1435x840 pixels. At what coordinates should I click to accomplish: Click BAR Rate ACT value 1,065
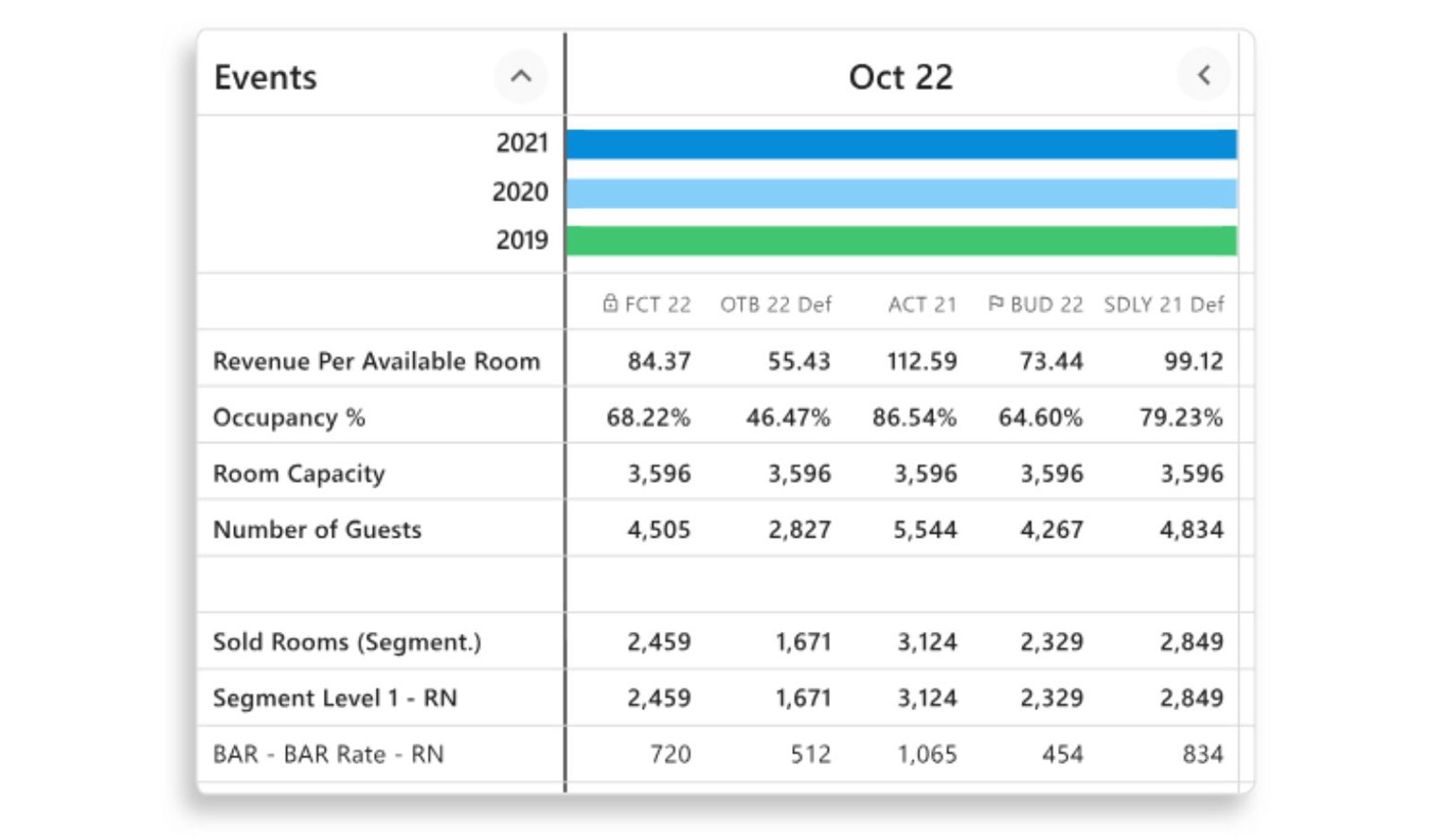[927, 755]
